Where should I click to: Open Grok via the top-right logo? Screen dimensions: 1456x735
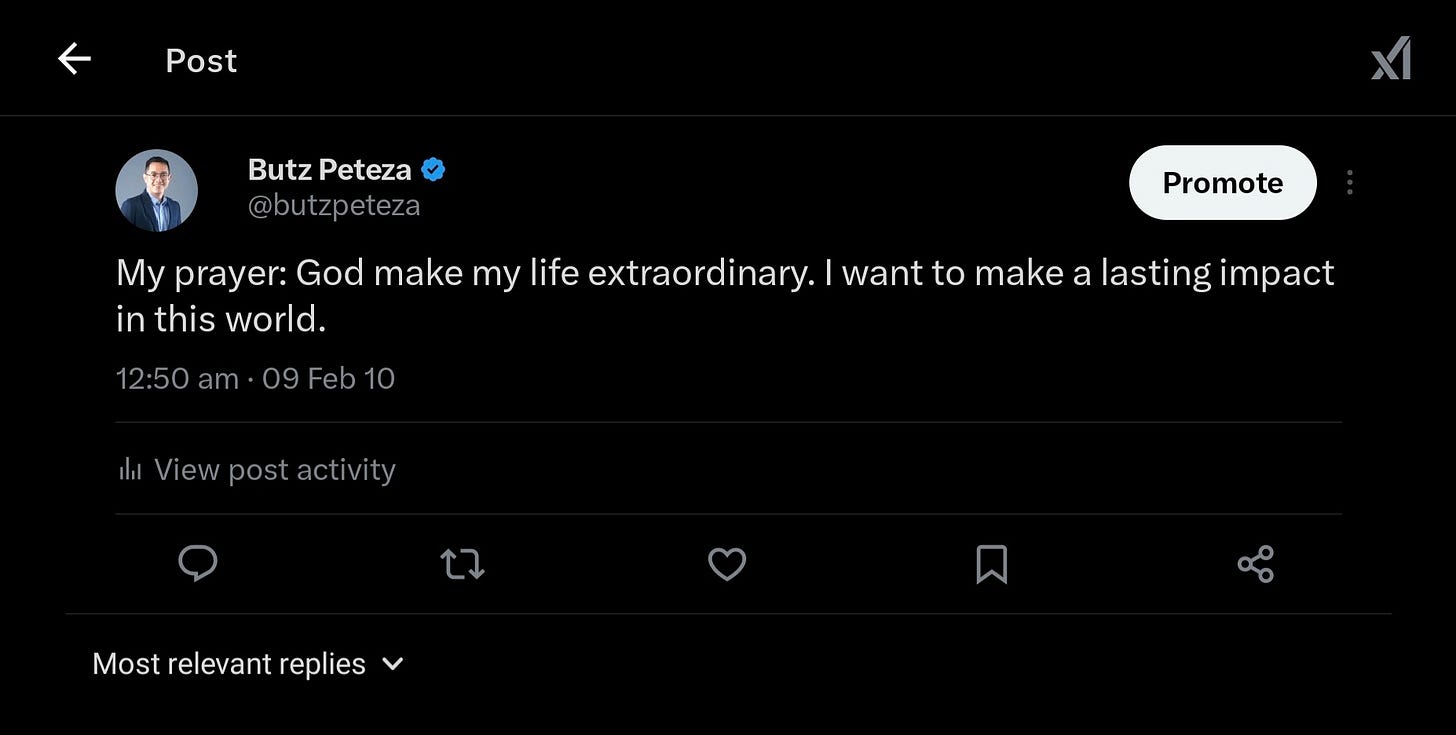click(x=1391, y=59)
